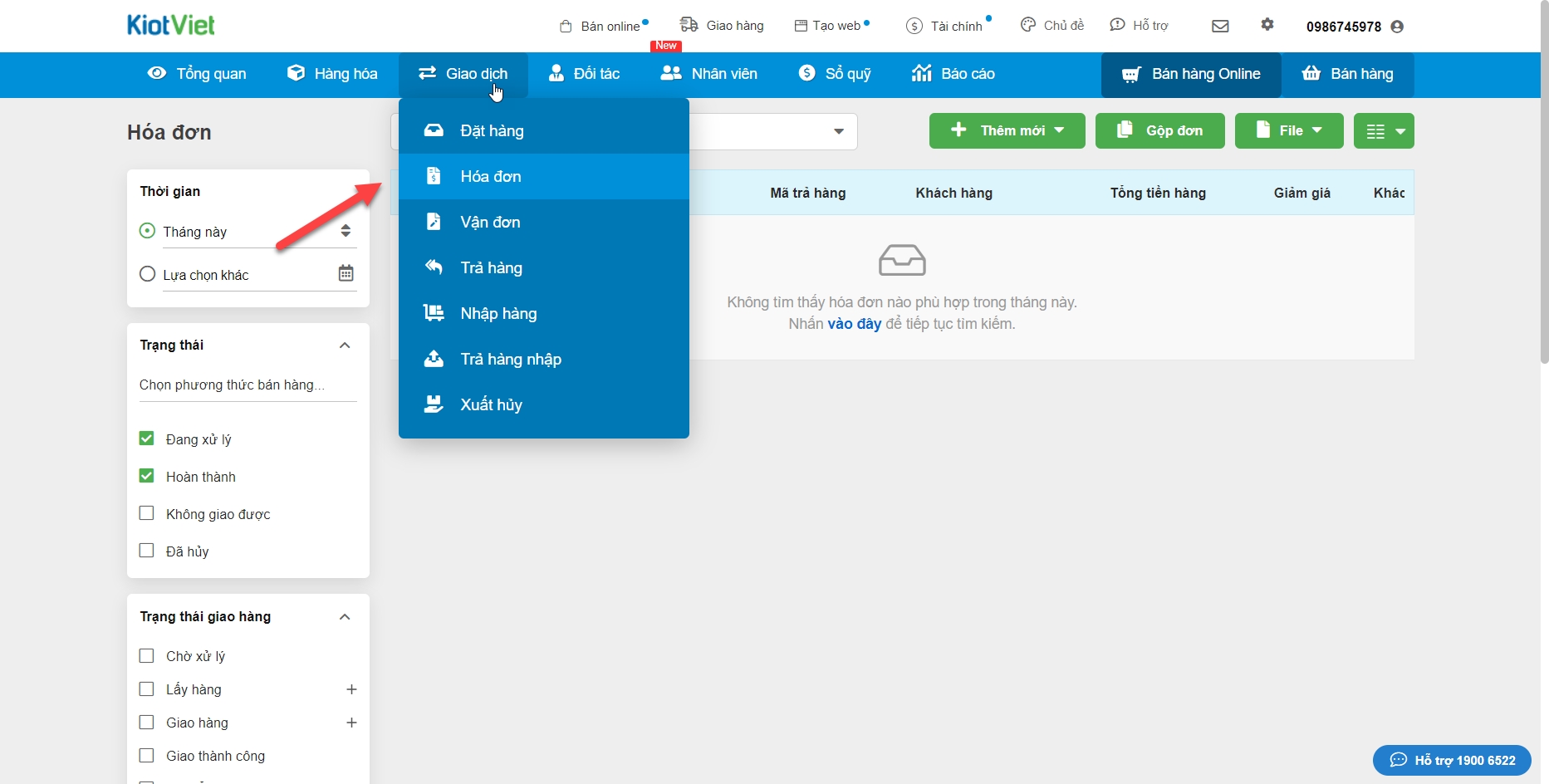1549x784 pixels.
Task: Click the Gộp đơn button
Action: [1159, 131]
